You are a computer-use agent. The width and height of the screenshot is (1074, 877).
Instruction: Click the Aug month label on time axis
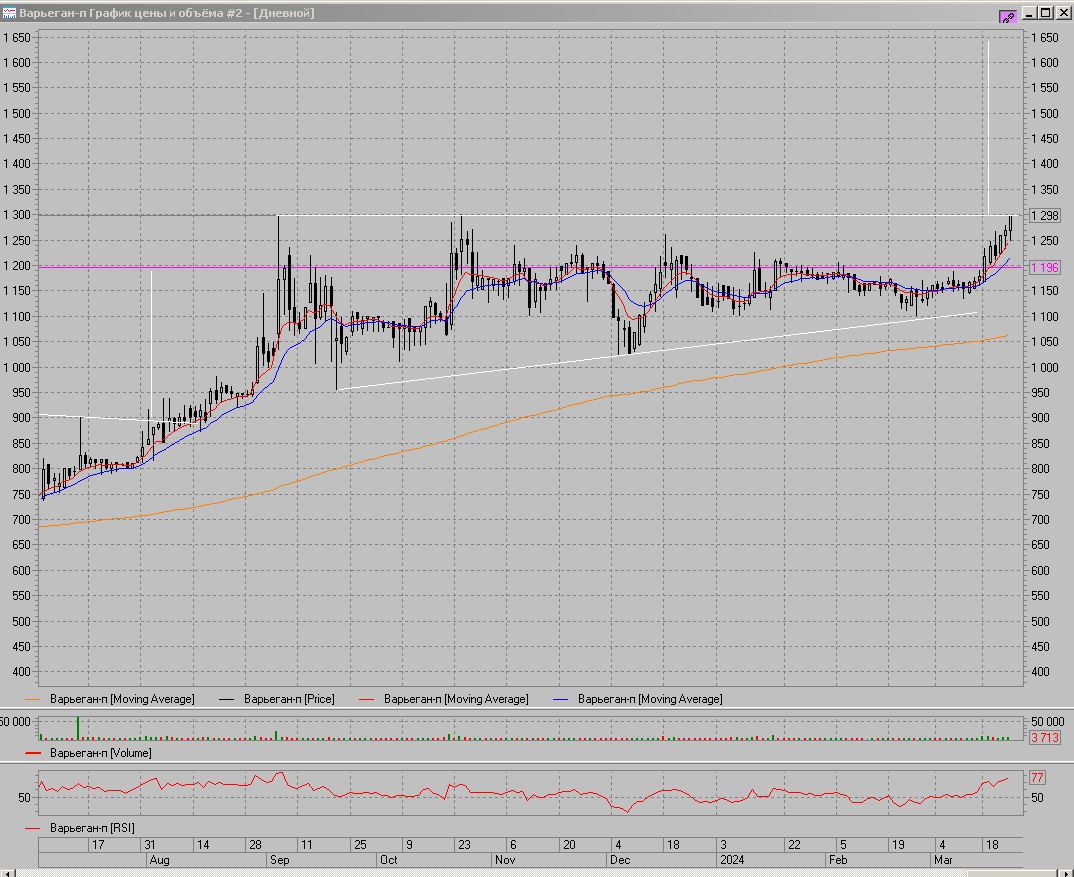coord(159,860)
